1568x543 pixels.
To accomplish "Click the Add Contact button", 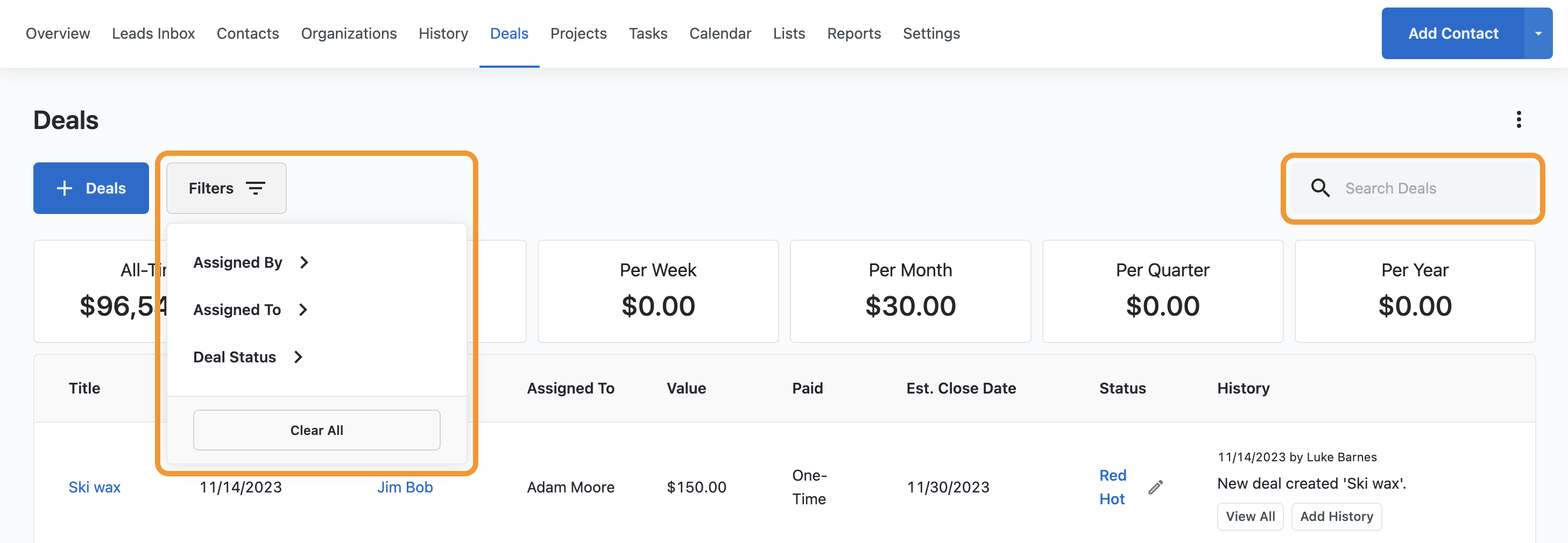I will 1452,33.
